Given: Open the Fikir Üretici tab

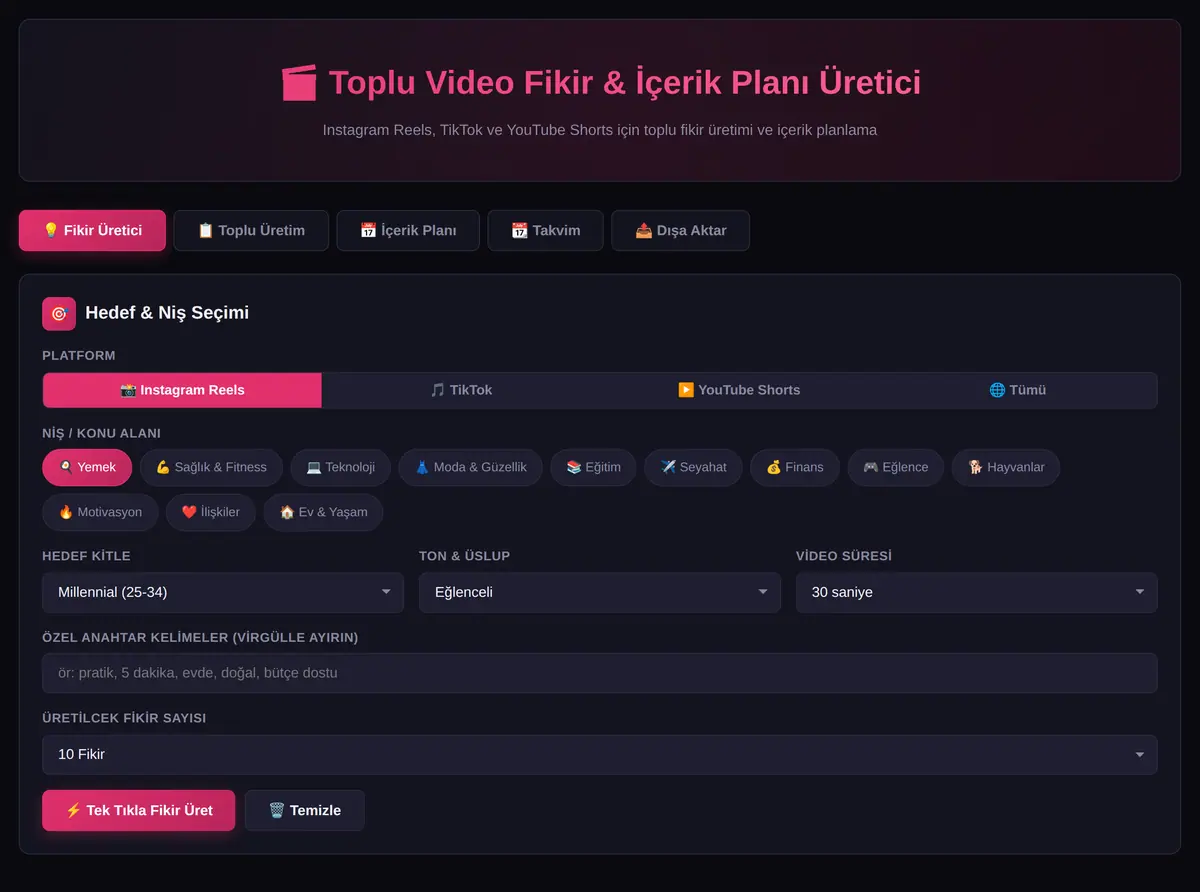Looking at the screenshot, I should [x=92, y=230].
